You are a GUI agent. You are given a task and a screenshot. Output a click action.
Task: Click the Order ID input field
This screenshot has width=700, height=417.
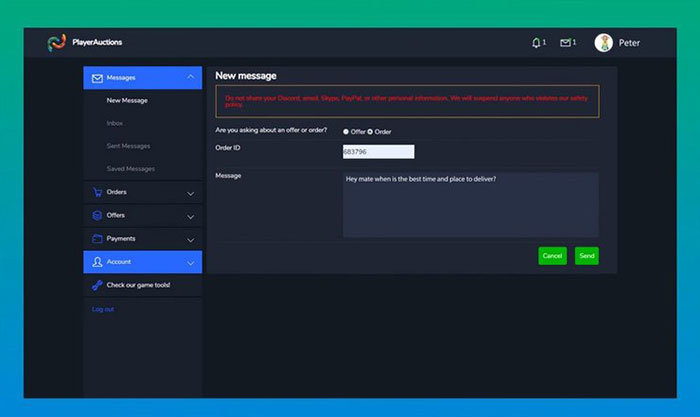pyautogui.click(x=378, y=152)
